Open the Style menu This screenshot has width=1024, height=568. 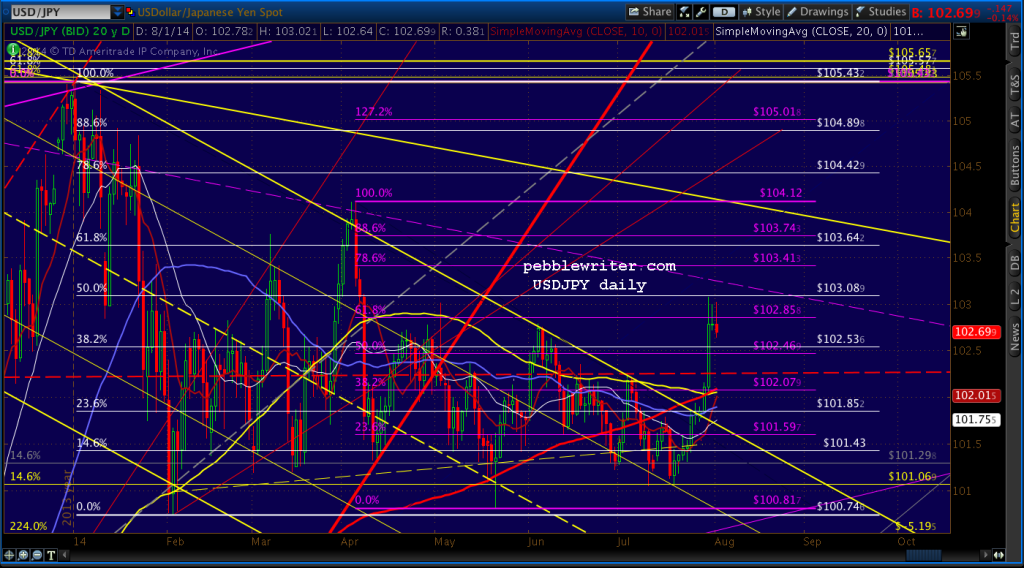tap(761, 12)
